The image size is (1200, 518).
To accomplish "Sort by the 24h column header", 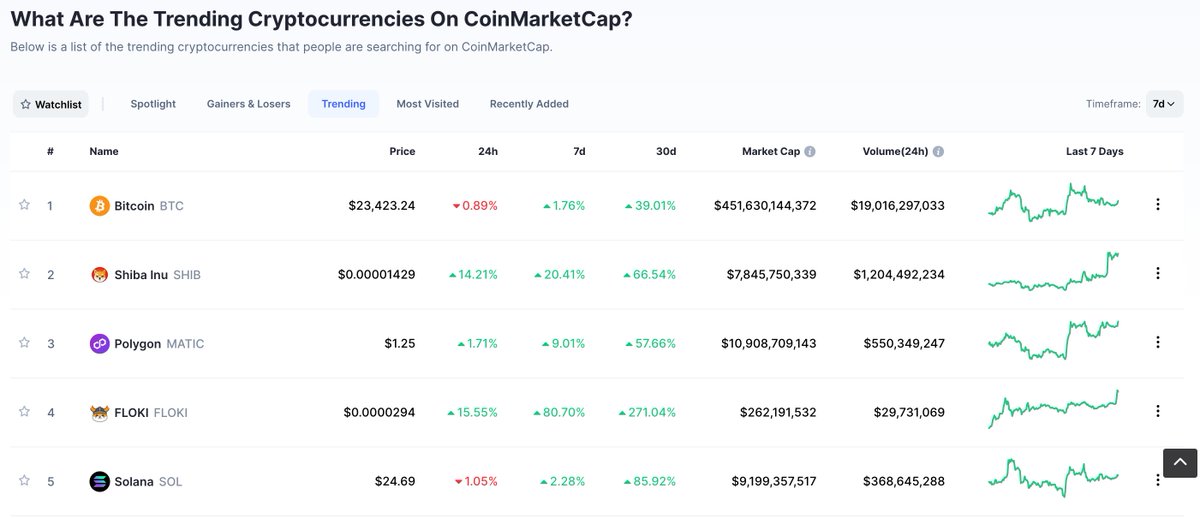I will coord(488,152).
